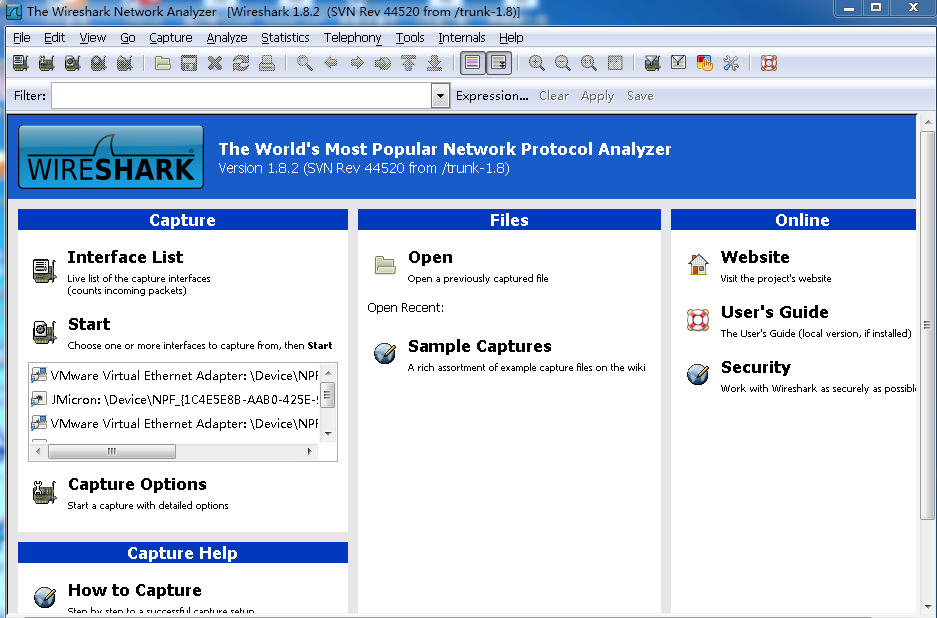Click interface list scroll down arrow

pyautogui.click(x=328, y=434)
